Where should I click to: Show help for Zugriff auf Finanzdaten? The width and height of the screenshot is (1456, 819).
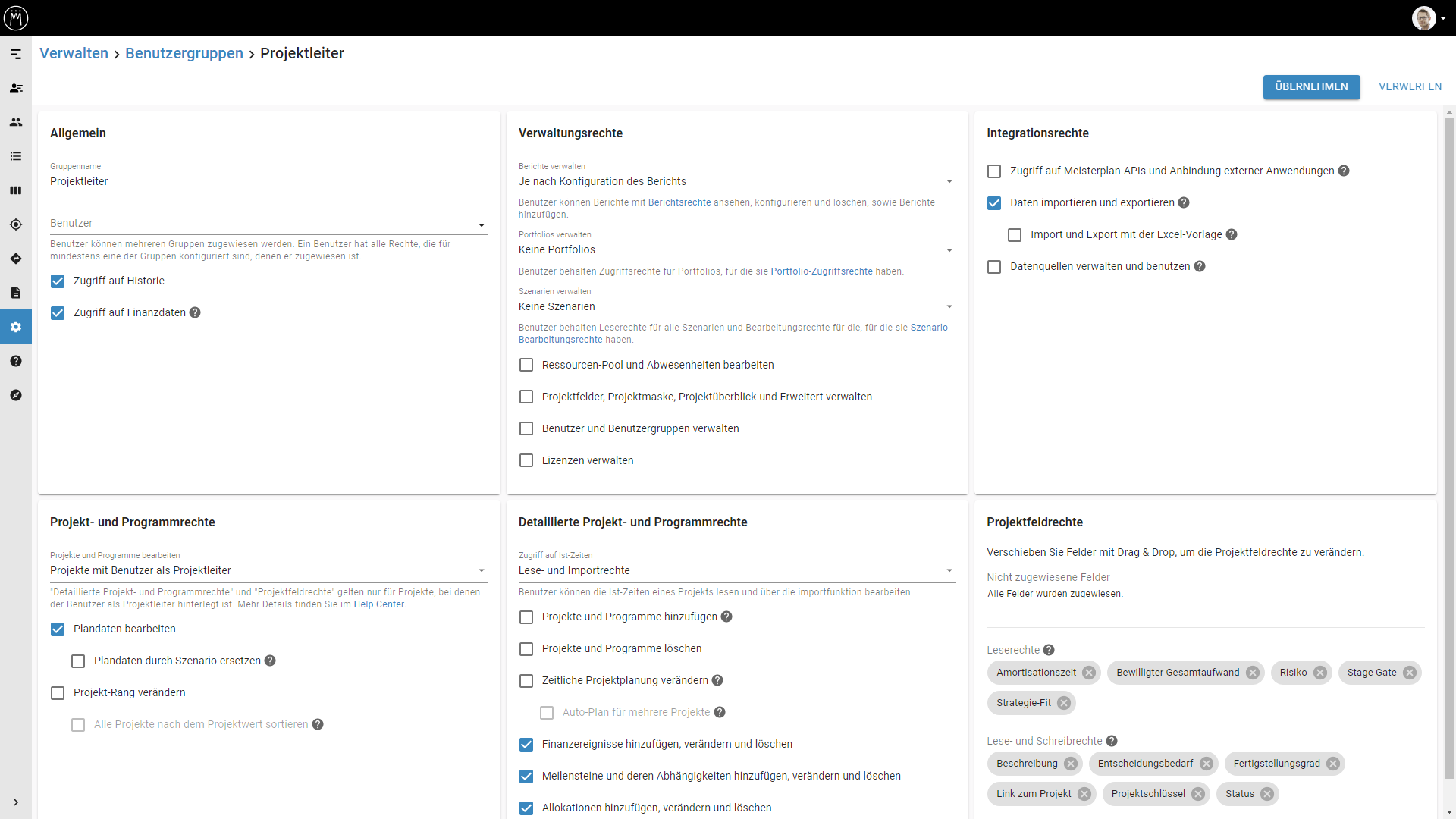[x=195, y=312]
